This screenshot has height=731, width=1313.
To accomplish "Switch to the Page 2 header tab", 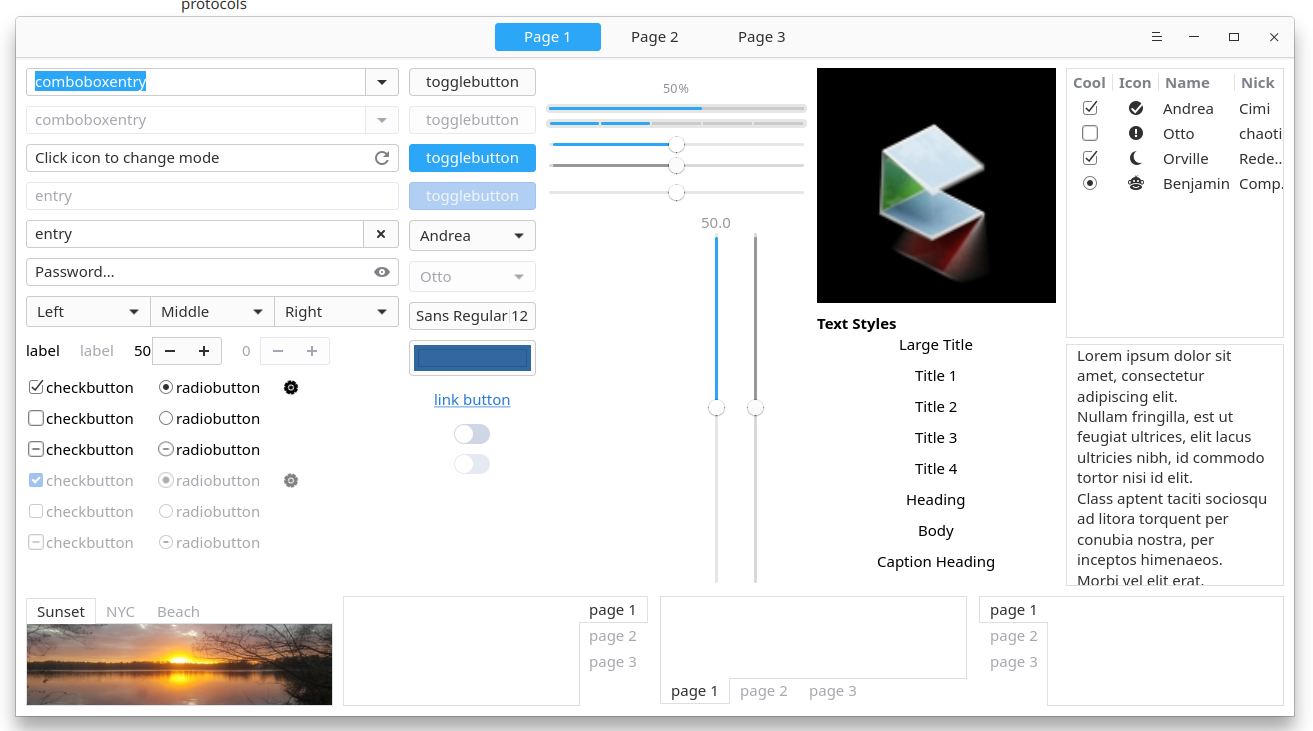I will tap(655, 37).
